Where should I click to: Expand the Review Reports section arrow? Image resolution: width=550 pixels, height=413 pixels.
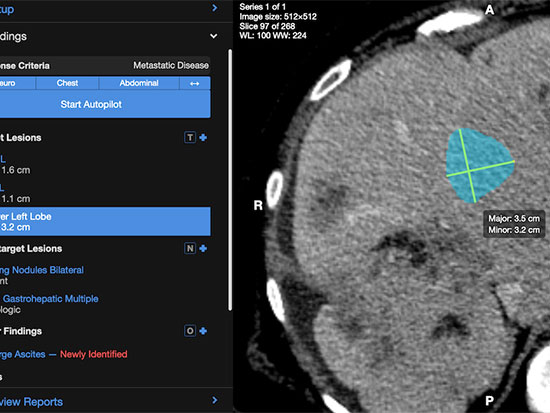coord(215,400)
